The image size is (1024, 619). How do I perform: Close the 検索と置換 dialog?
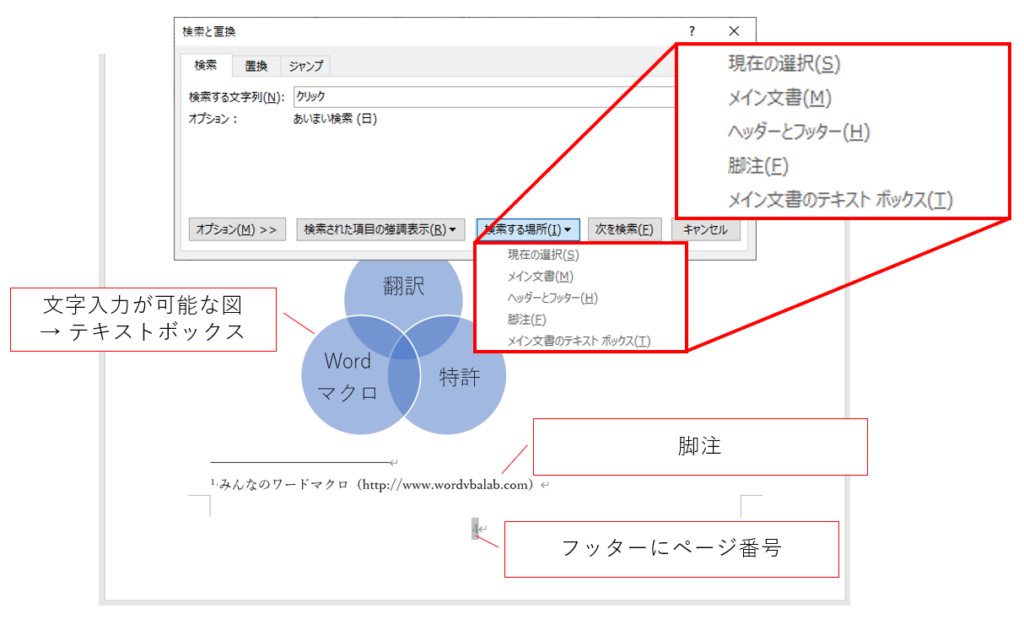point(734,32)
